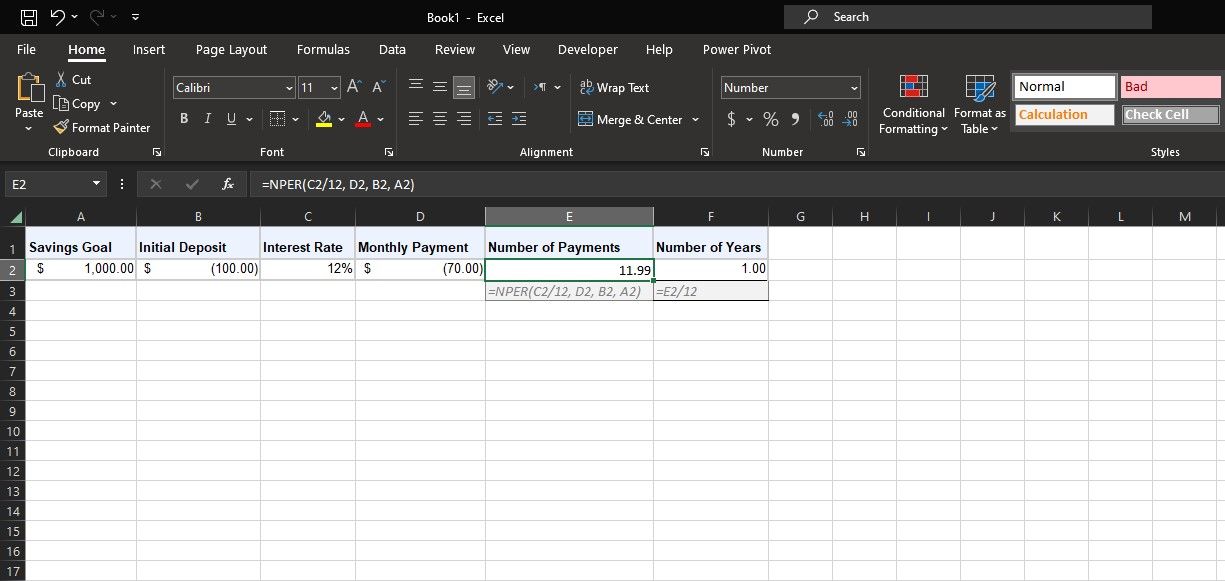Enable Wrap Text for the selection
Image resolution: width=1225 pixels, height=581 pixels.
pyautogui.click(x=614, y=88)
